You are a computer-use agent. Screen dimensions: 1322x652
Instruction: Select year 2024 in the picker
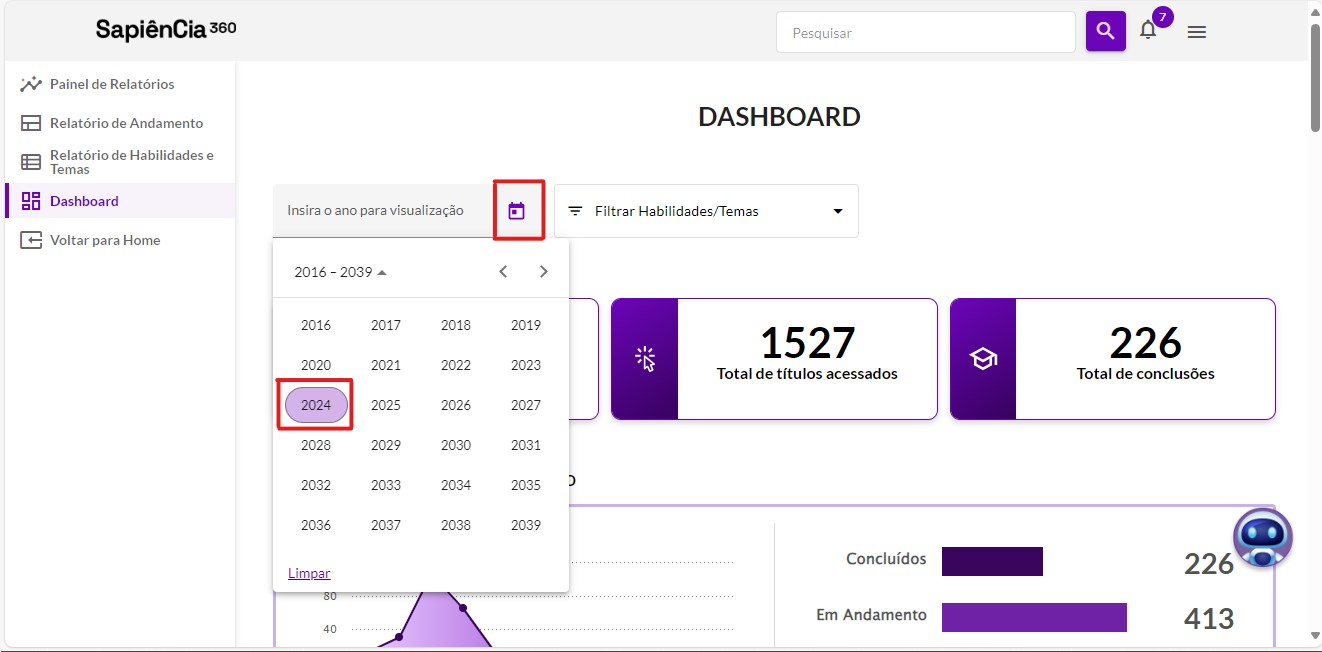(x=316, y=405)
